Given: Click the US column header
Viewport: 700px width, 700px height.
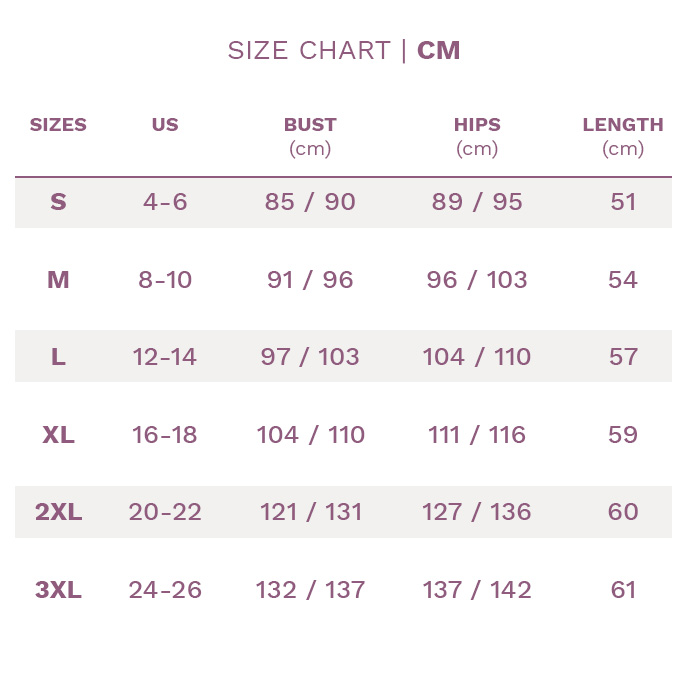Looking at the screenshot, I should pos(165,125).
